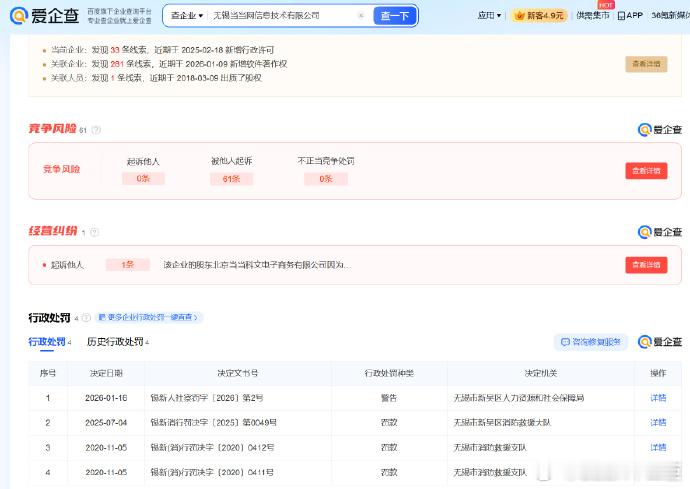Open the 查企业 search type dropdown
Viewport: 690px width, 489px height.
tap(187, 16)
